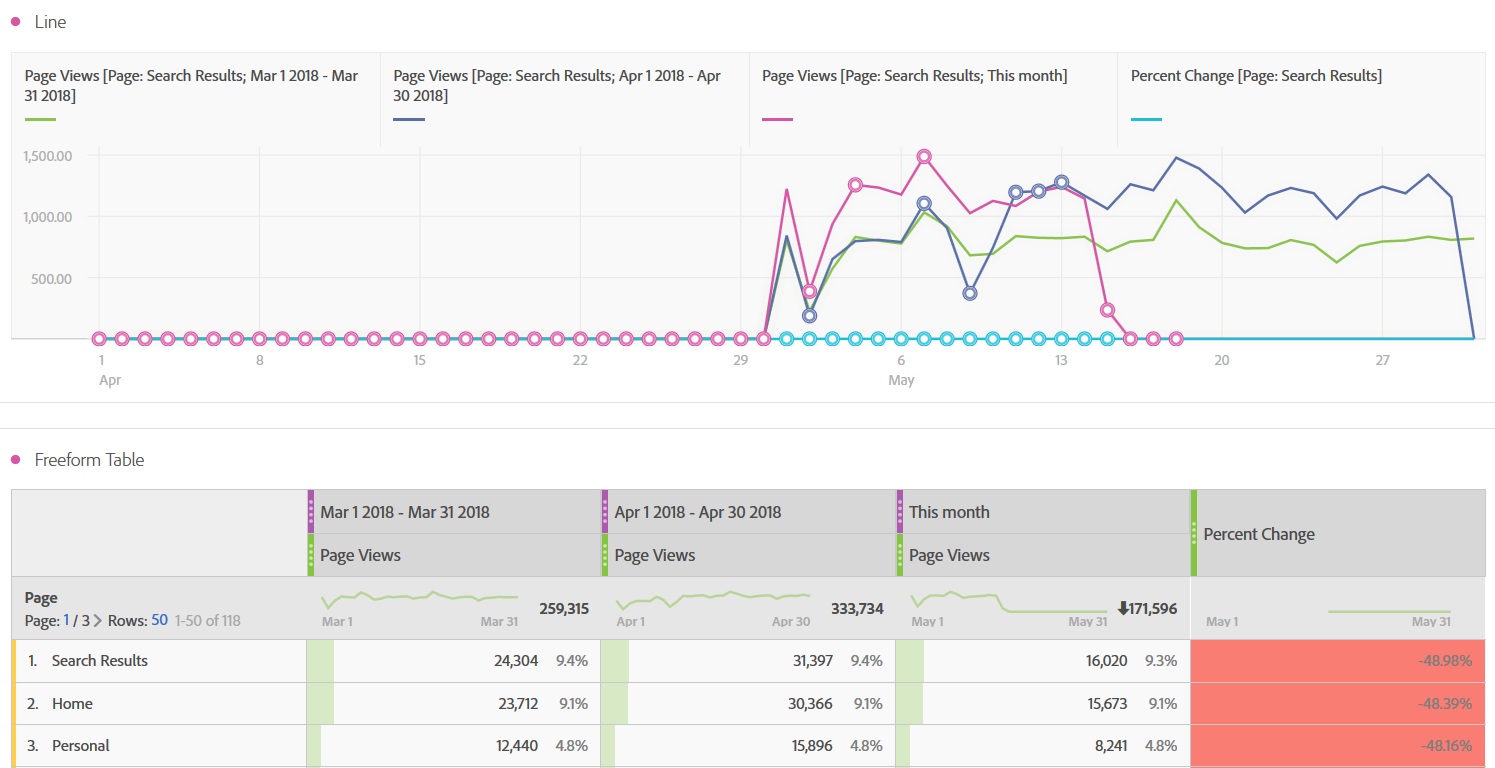This screenshot has height=768, width=1495.
Task: Click the pink dot beside Freeform Table title
Action: pyautogui.click(x=15, y=460)
